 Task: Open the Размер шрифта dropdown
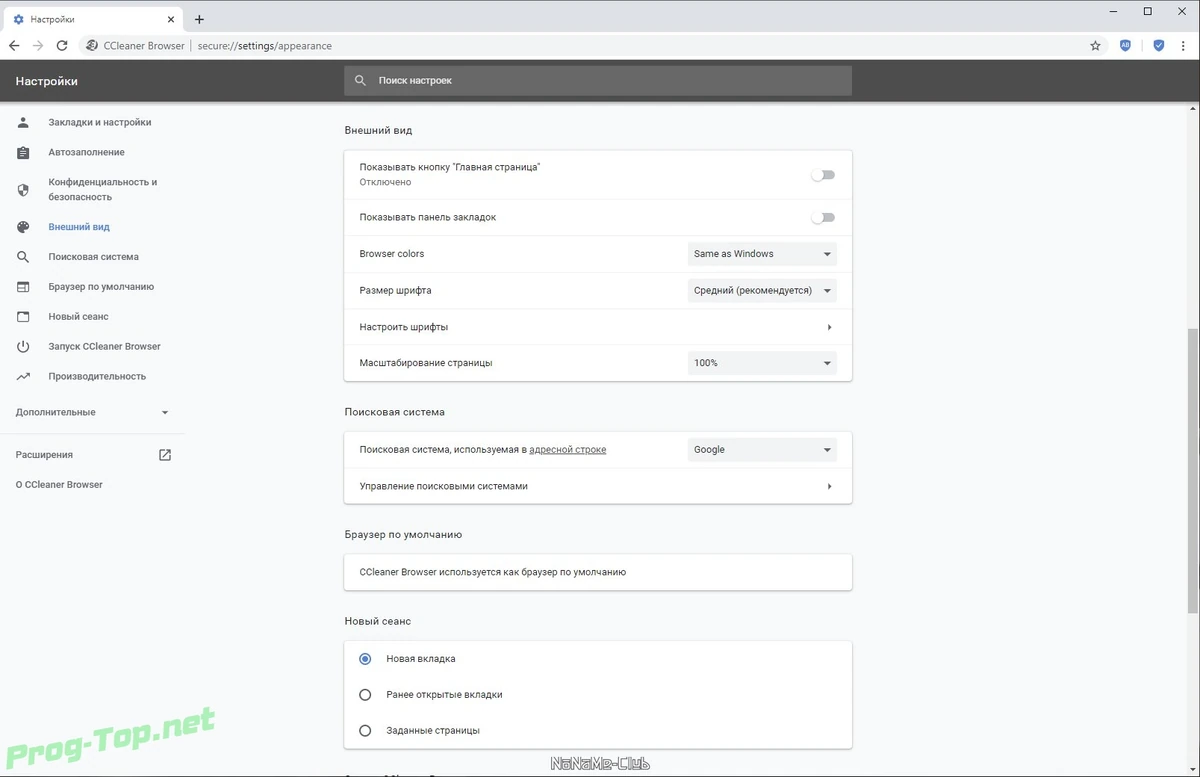tap(762, 291)
